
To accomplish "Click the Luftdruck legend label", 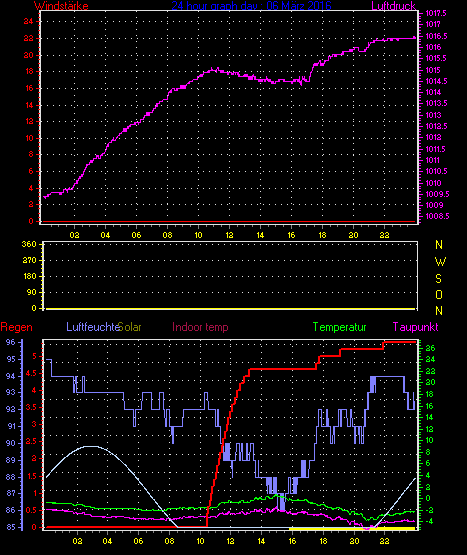I will 393,6.
